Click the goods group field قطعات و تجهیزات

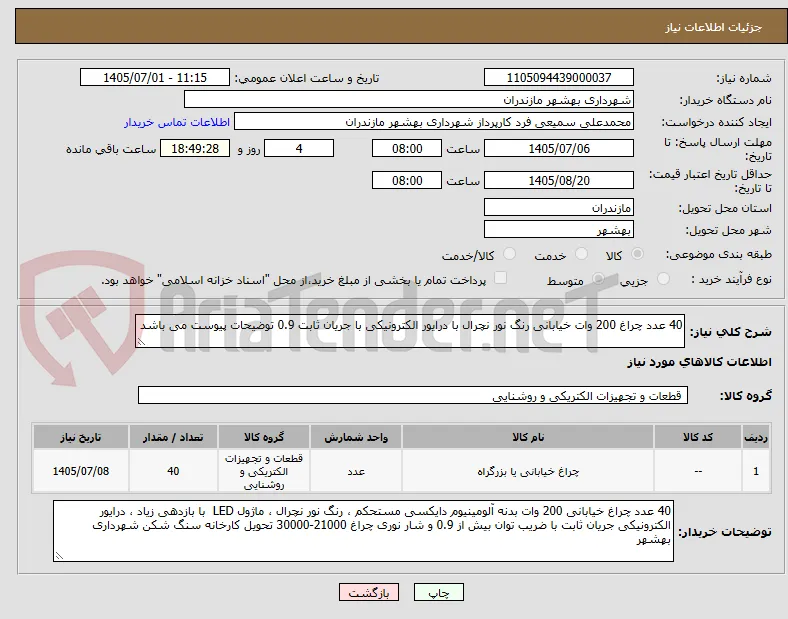point(413,395)
